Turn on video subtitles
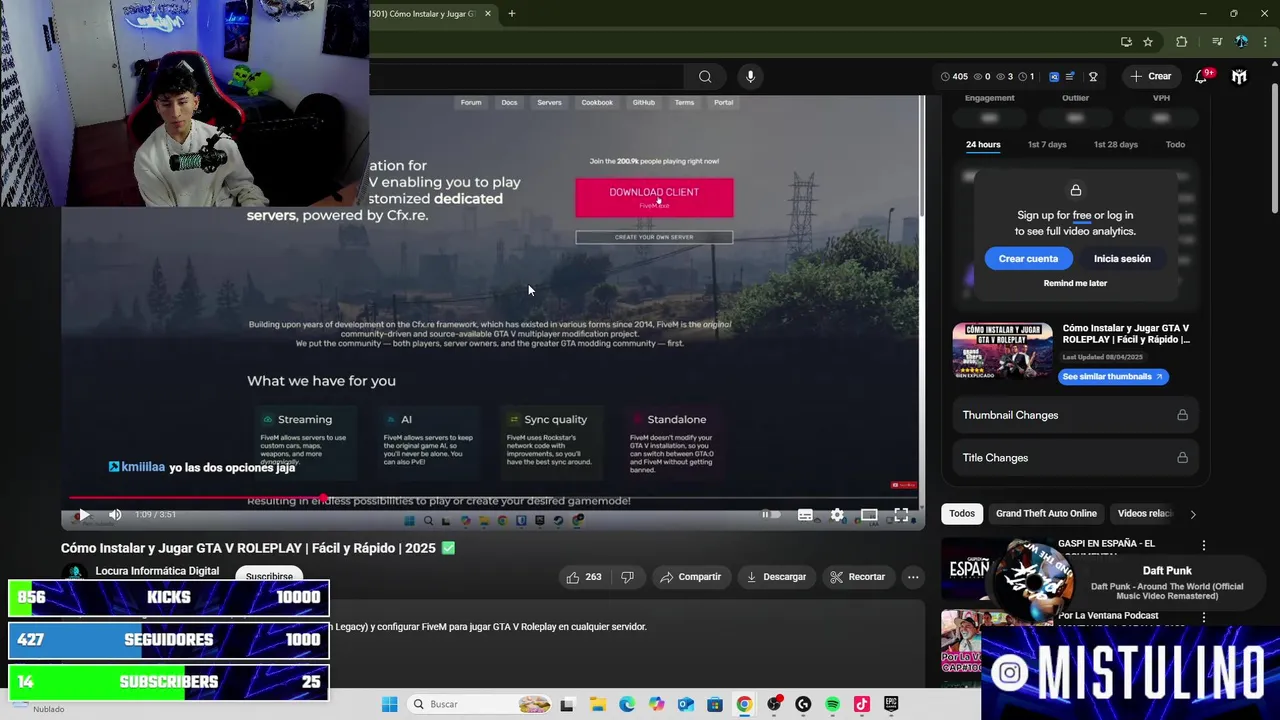The image size is (1280, 720). [805, 515]
